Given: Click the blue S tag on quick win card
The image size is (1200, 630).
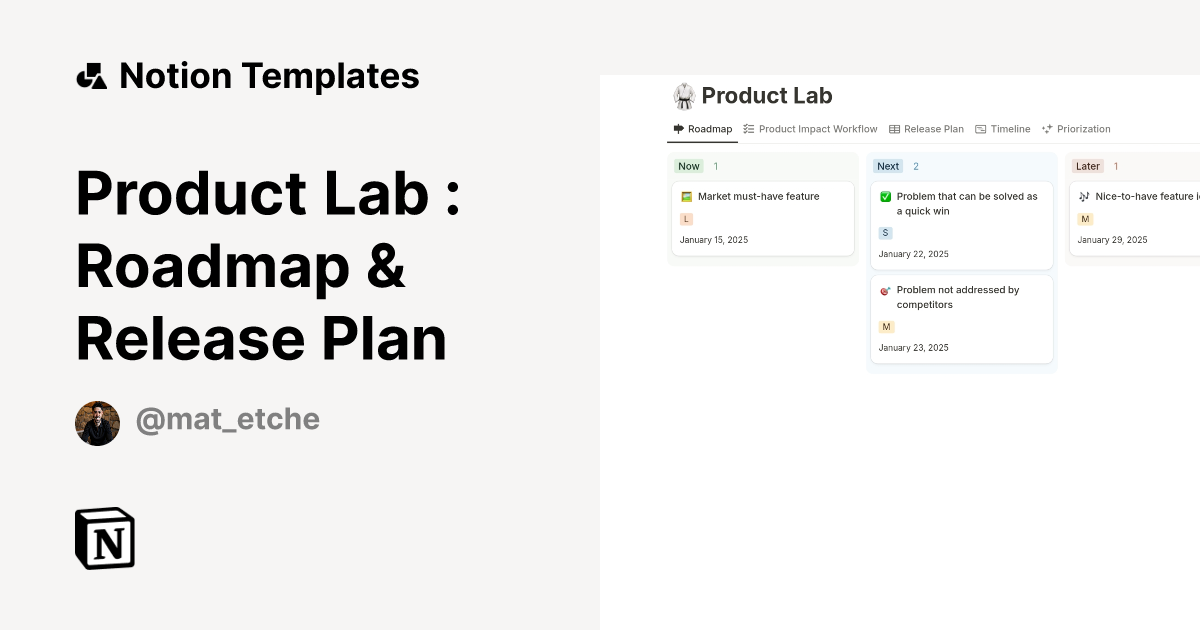Looking at the screenshot, I should pyautogui.click(x=884, y=232).
